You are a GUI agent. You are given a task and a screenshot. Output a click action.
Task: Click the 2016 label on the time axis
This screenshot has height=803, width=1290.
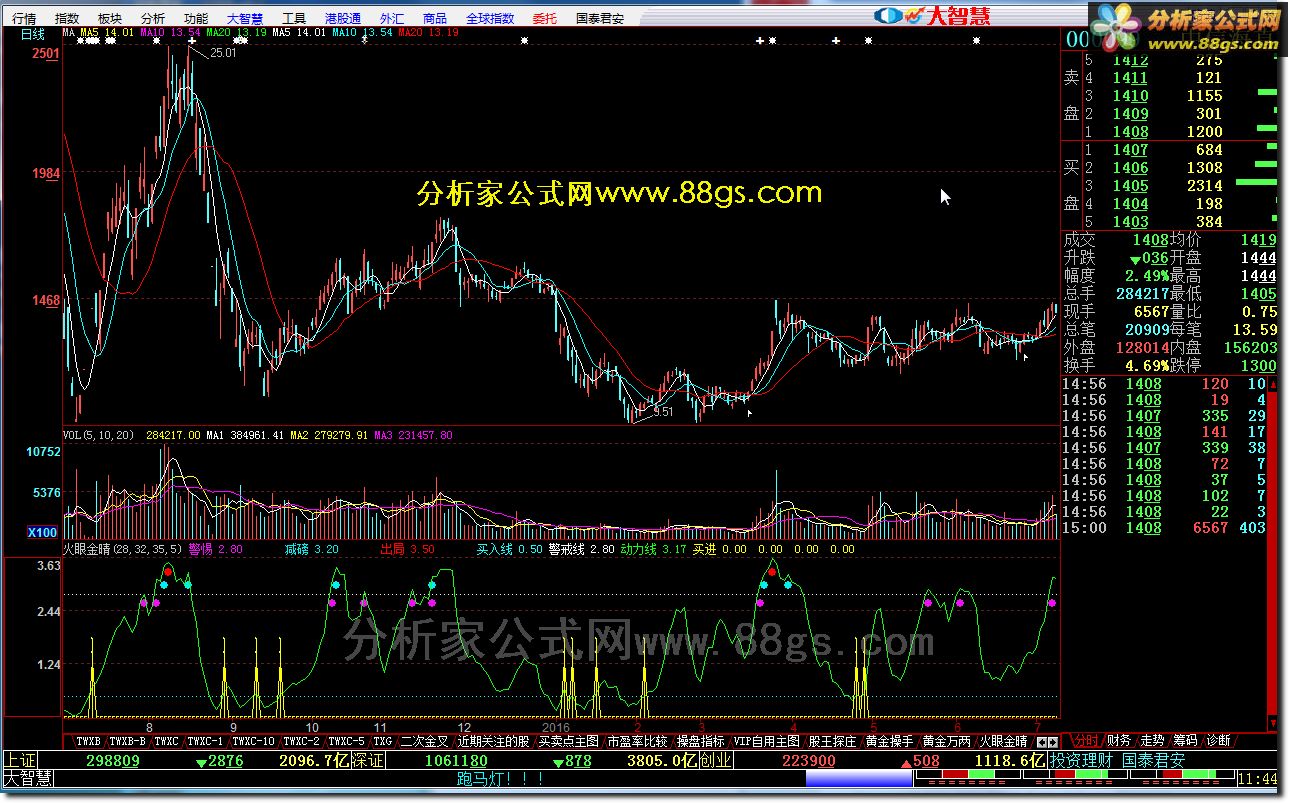555,727
